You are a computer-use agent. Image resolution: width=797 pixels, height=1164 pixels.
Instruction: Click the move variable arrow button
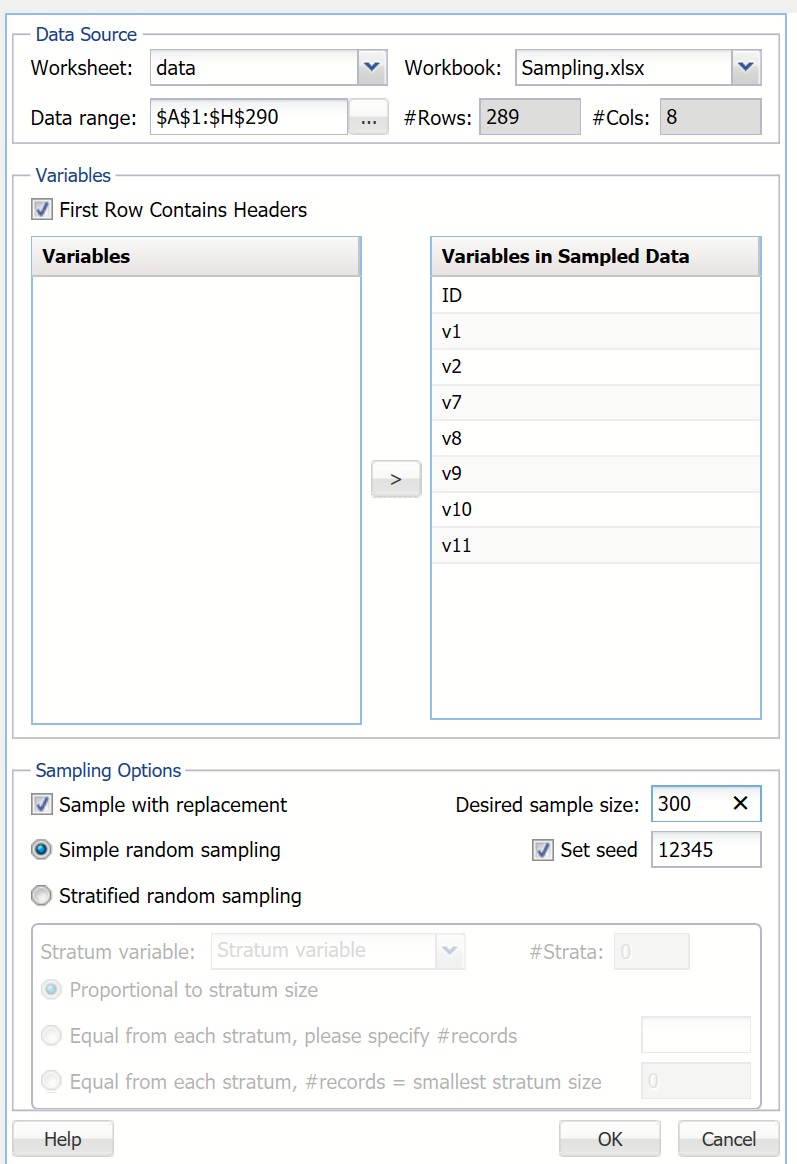(x=396, y=479)
